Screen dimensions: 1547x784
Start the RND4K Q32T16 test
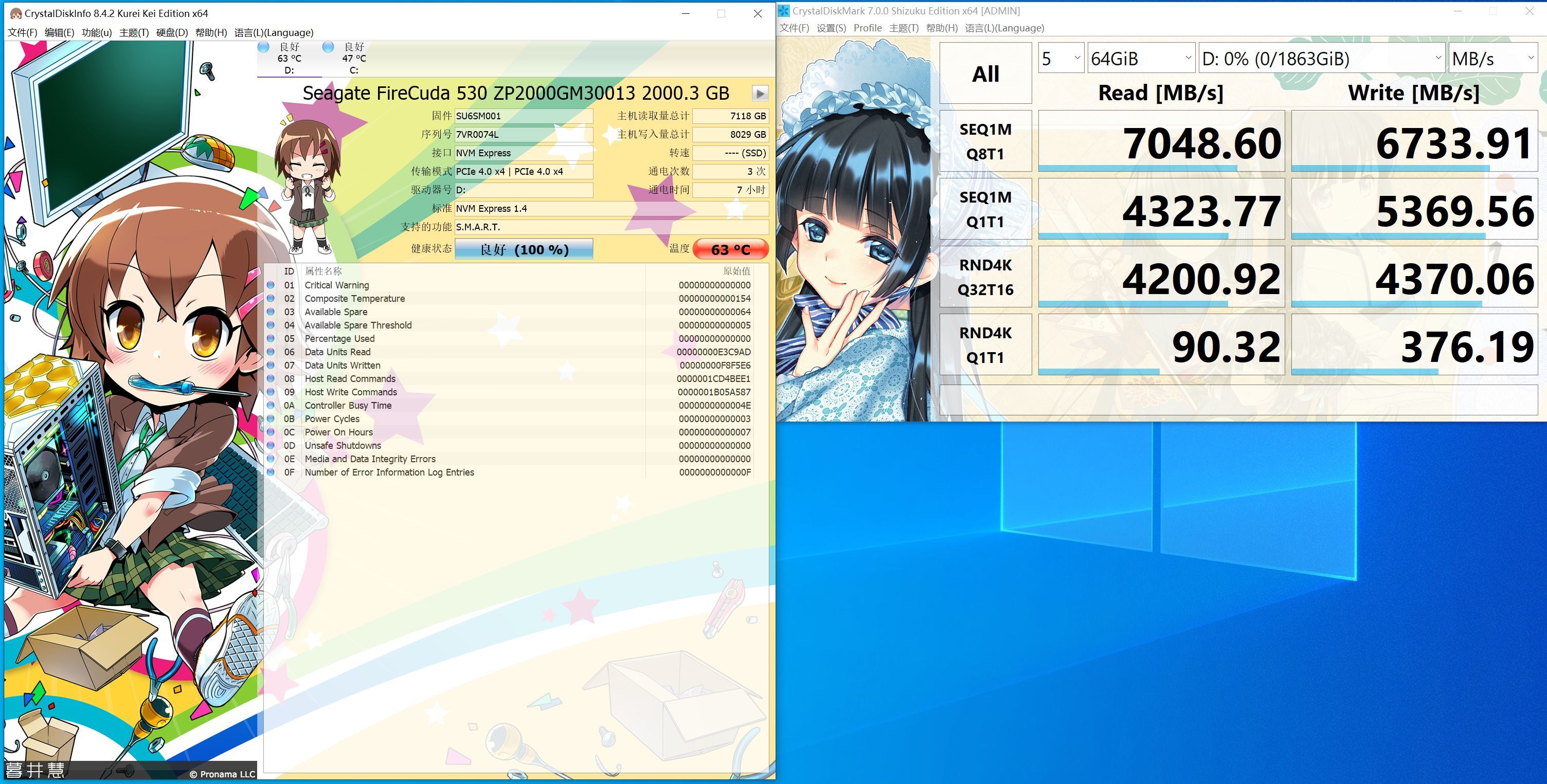click(x=985, y=277)
